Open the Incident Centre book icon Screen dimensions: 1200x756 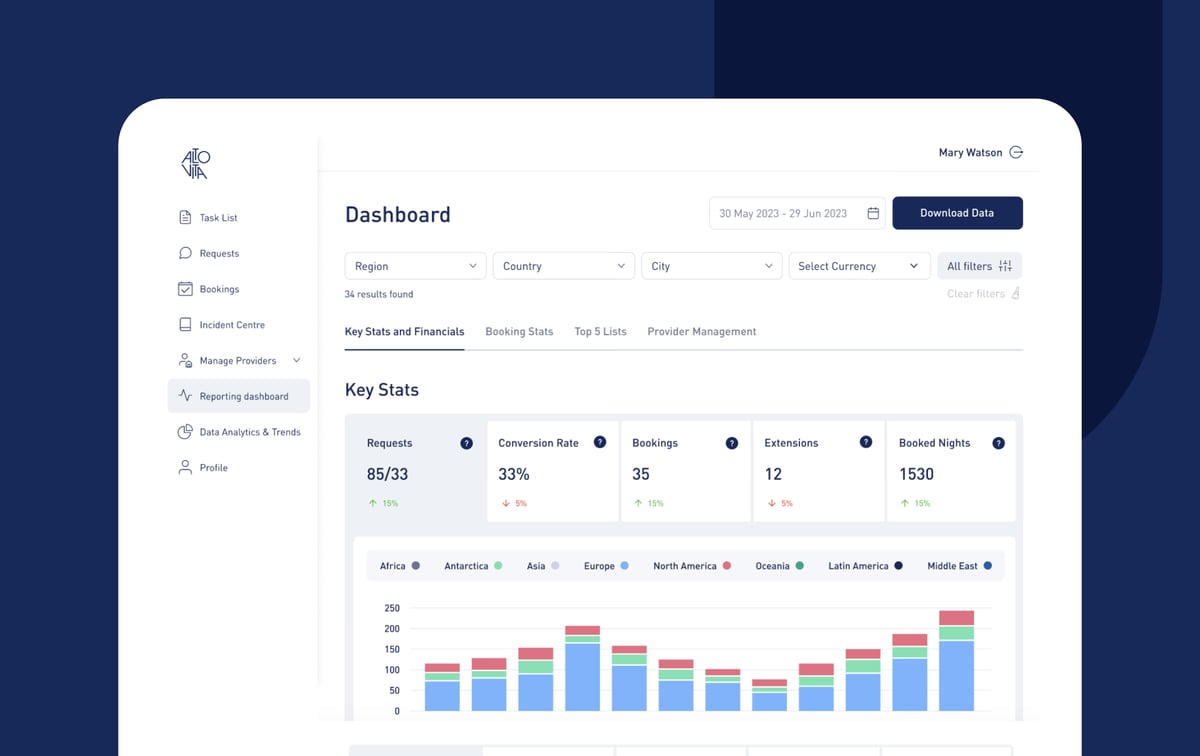pos(185,325)
